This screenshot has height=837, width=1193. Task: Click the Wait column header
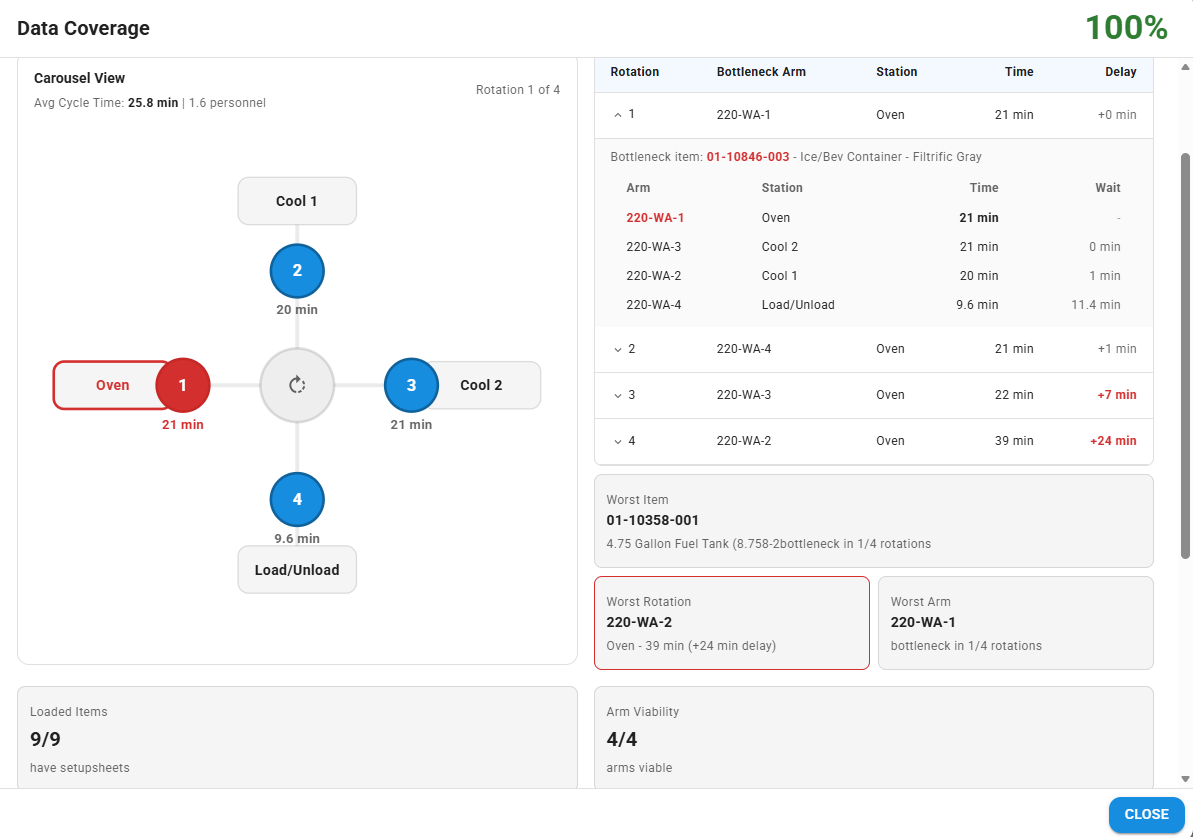pos(1108,188)
